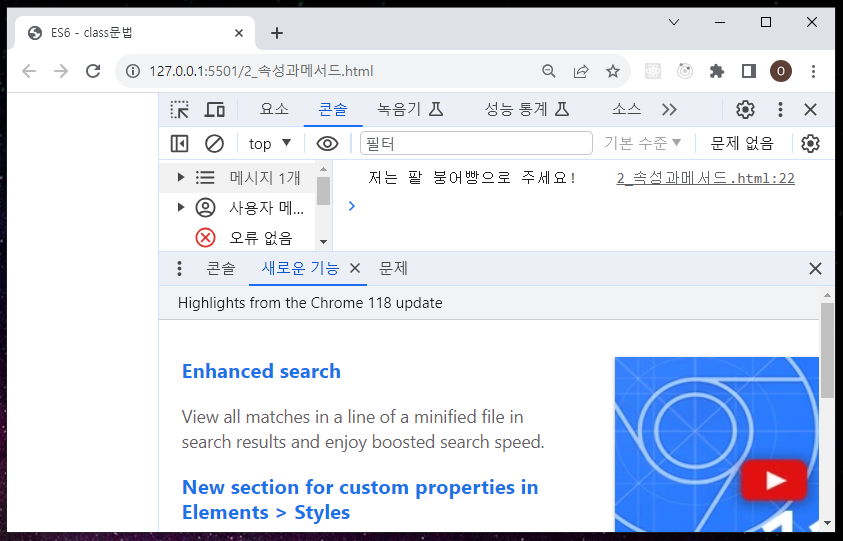This screenshot has height=541, width=843.
Task: Open the top context selector dropdown
Action: tap(269, 144)
